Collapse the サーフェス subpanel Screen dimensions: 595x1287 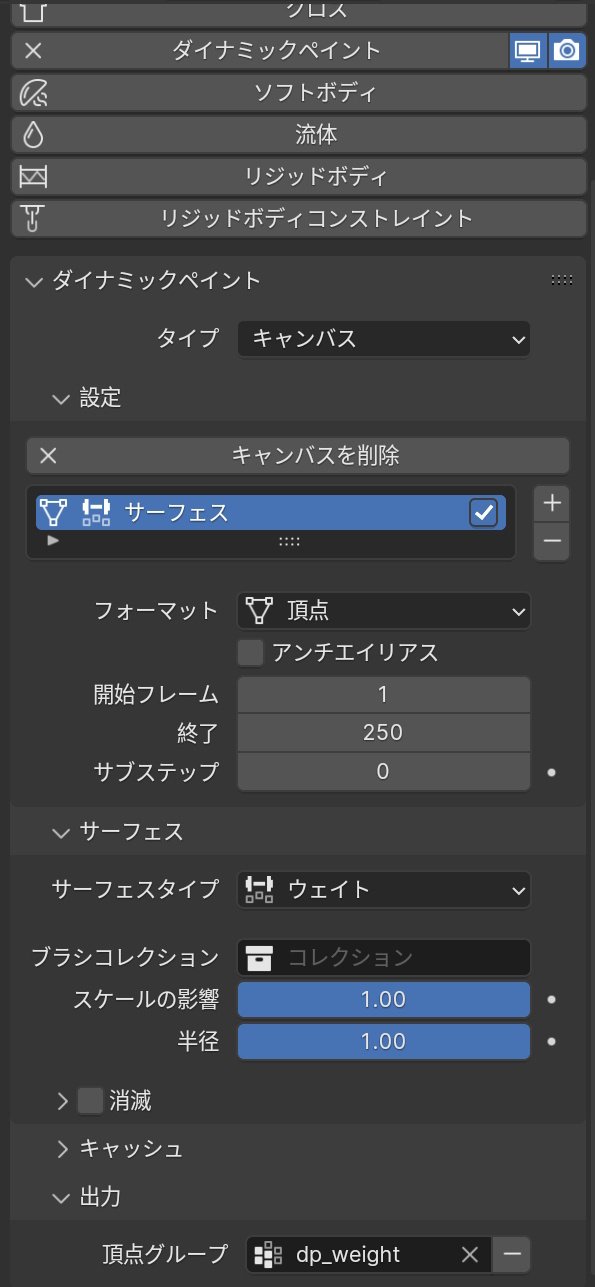(63, 832)
